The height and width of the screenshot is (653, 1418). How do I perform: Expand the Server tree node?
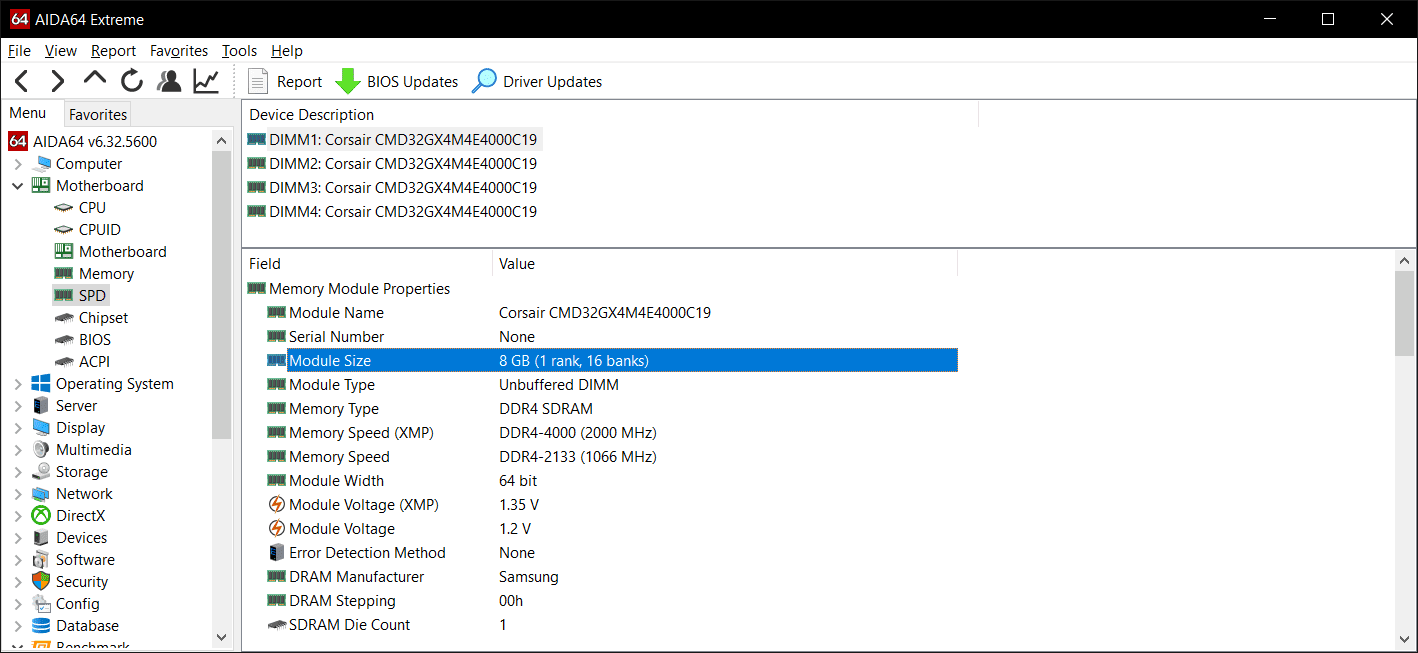[x=18, y=406]
